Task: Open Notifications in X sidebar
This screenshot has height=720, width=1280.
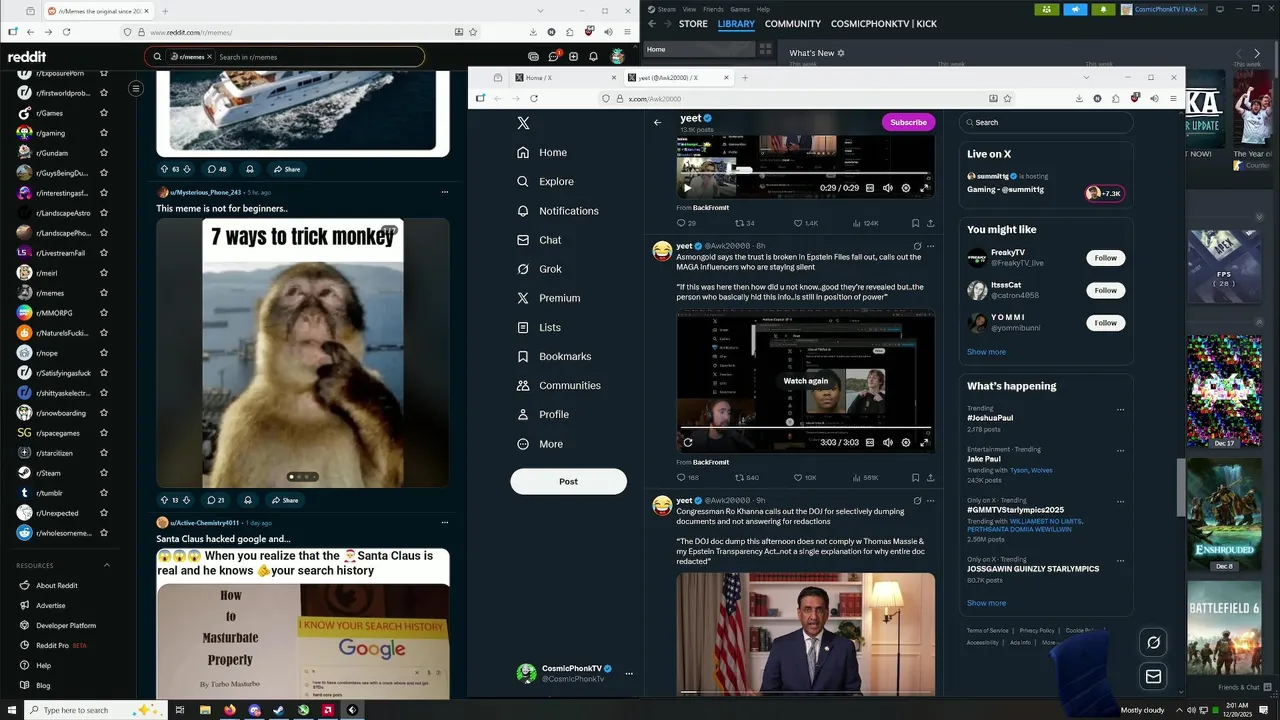Action: click(558, 211)
